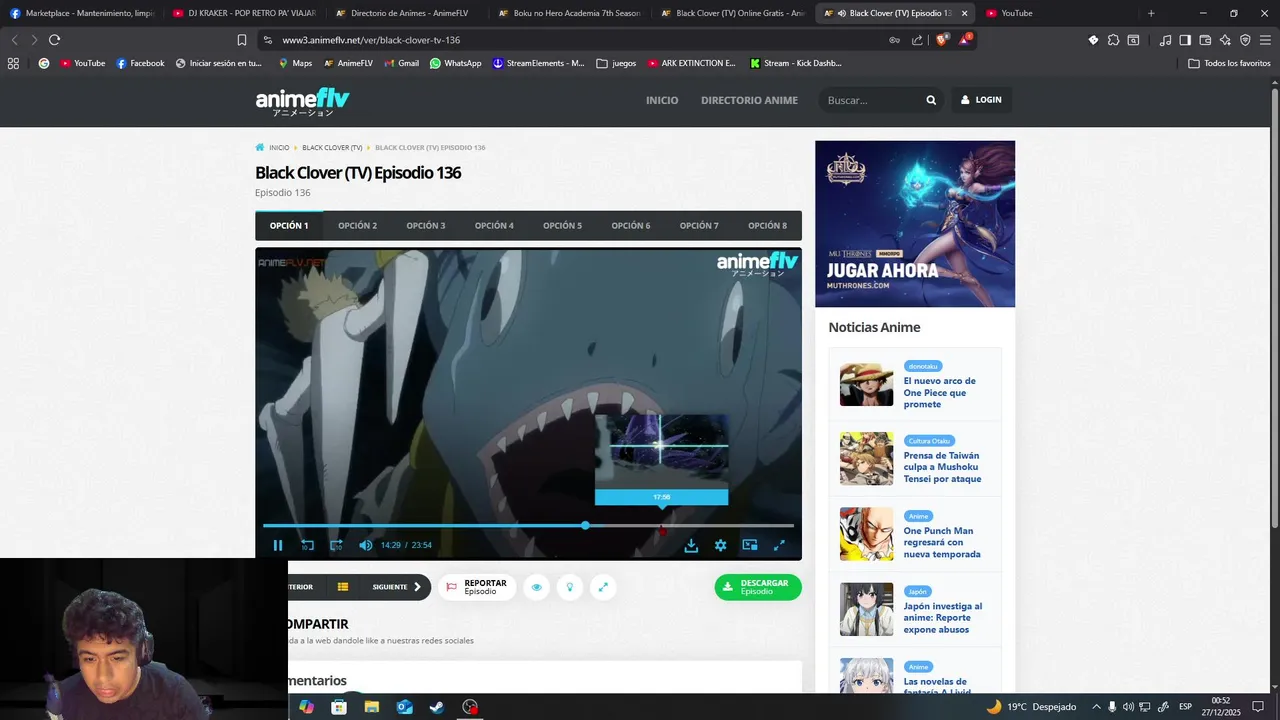
Task: Click the browser back arrow
Action: [14, 40]
